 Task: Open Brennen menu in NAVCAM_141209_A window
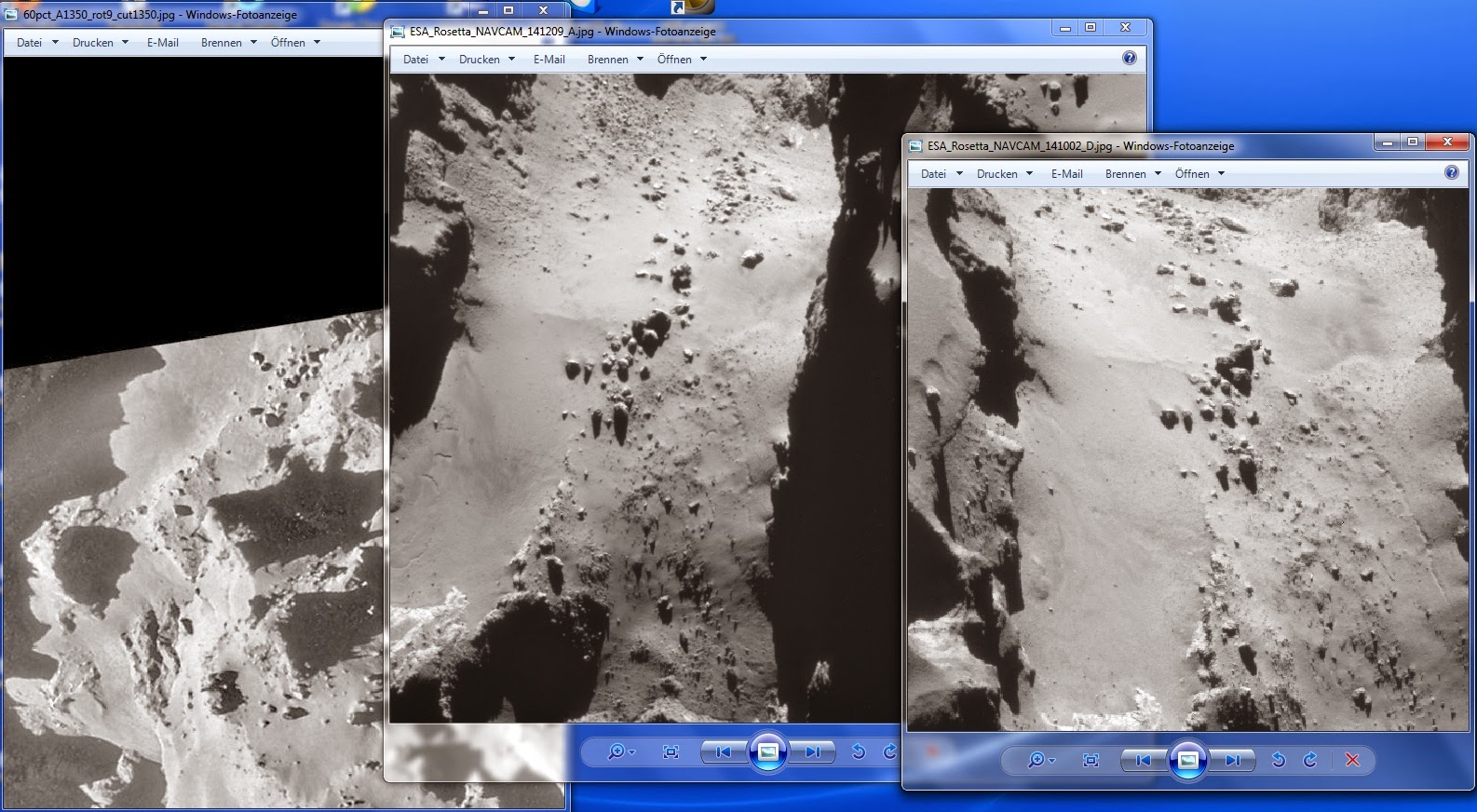pyautogui.click(x=616, y=59)
